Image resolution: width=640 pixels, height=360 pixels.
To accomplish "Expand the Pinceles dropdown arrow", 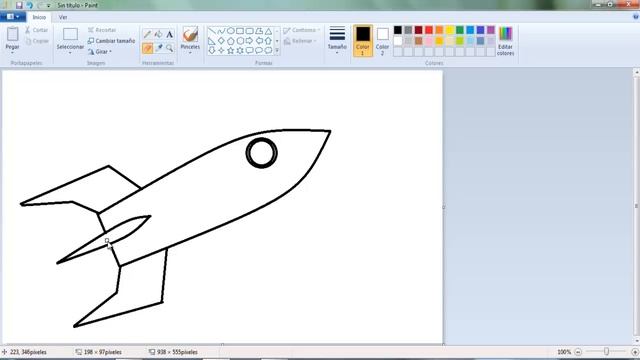I will click(x=190, y=53).
